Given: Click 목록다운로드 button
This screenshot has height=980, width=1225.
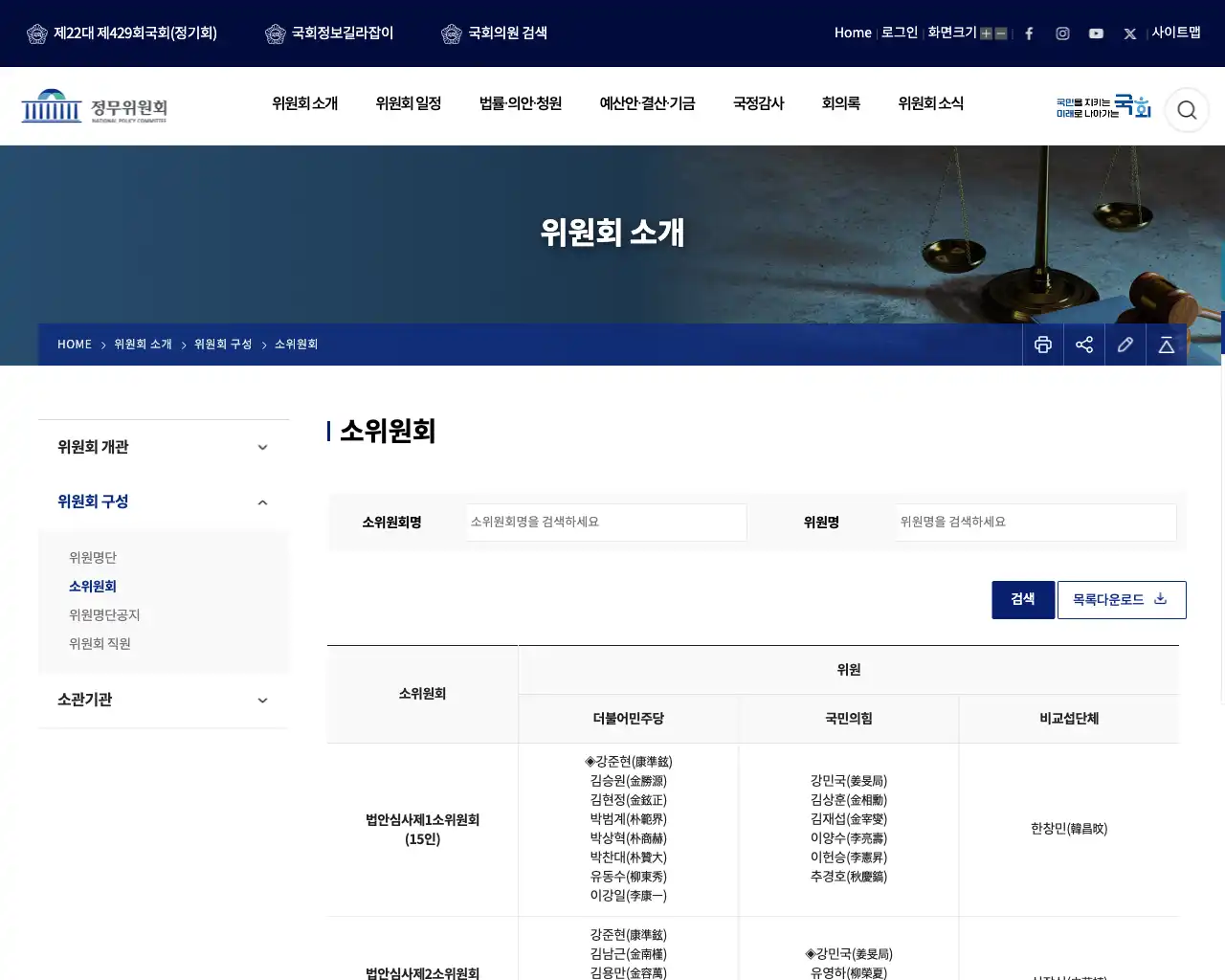Looking at the screenshot, I should 1122,600.
